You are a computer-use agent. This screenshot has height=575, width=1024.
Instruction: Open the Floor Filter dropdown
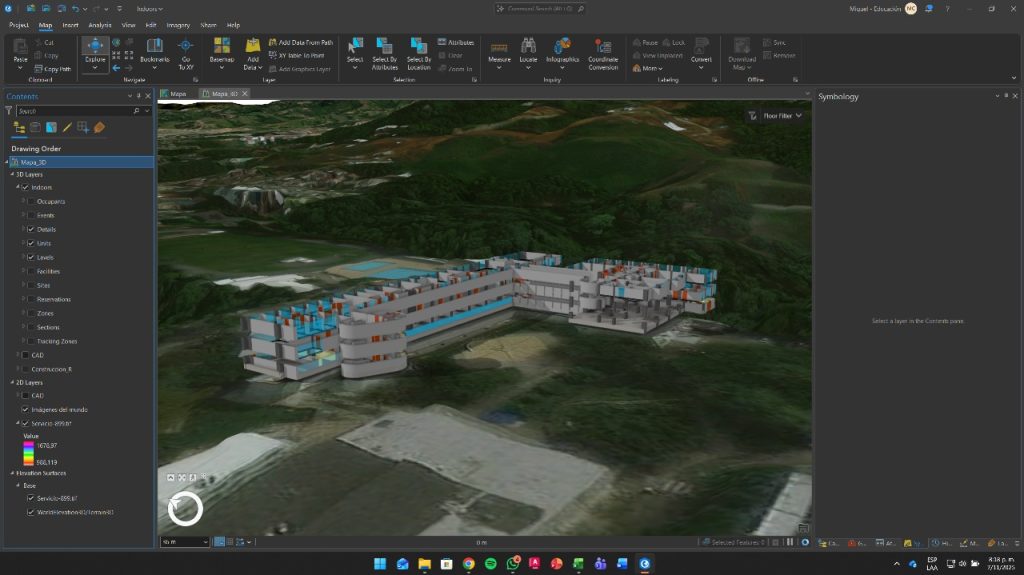tap(776, 116)
